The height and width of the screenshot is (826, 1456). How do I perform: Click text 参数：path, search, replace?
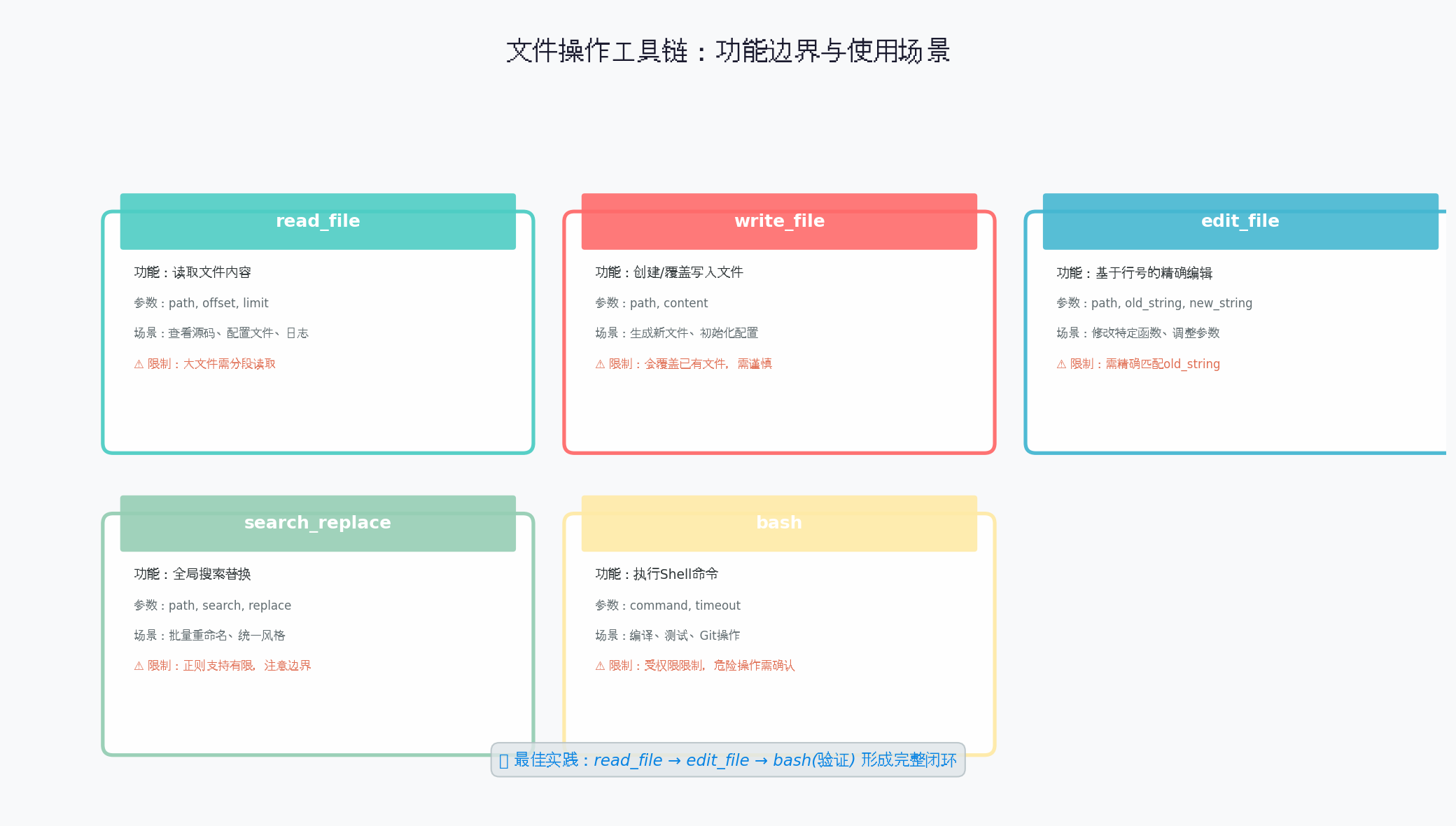click(212, 605)
